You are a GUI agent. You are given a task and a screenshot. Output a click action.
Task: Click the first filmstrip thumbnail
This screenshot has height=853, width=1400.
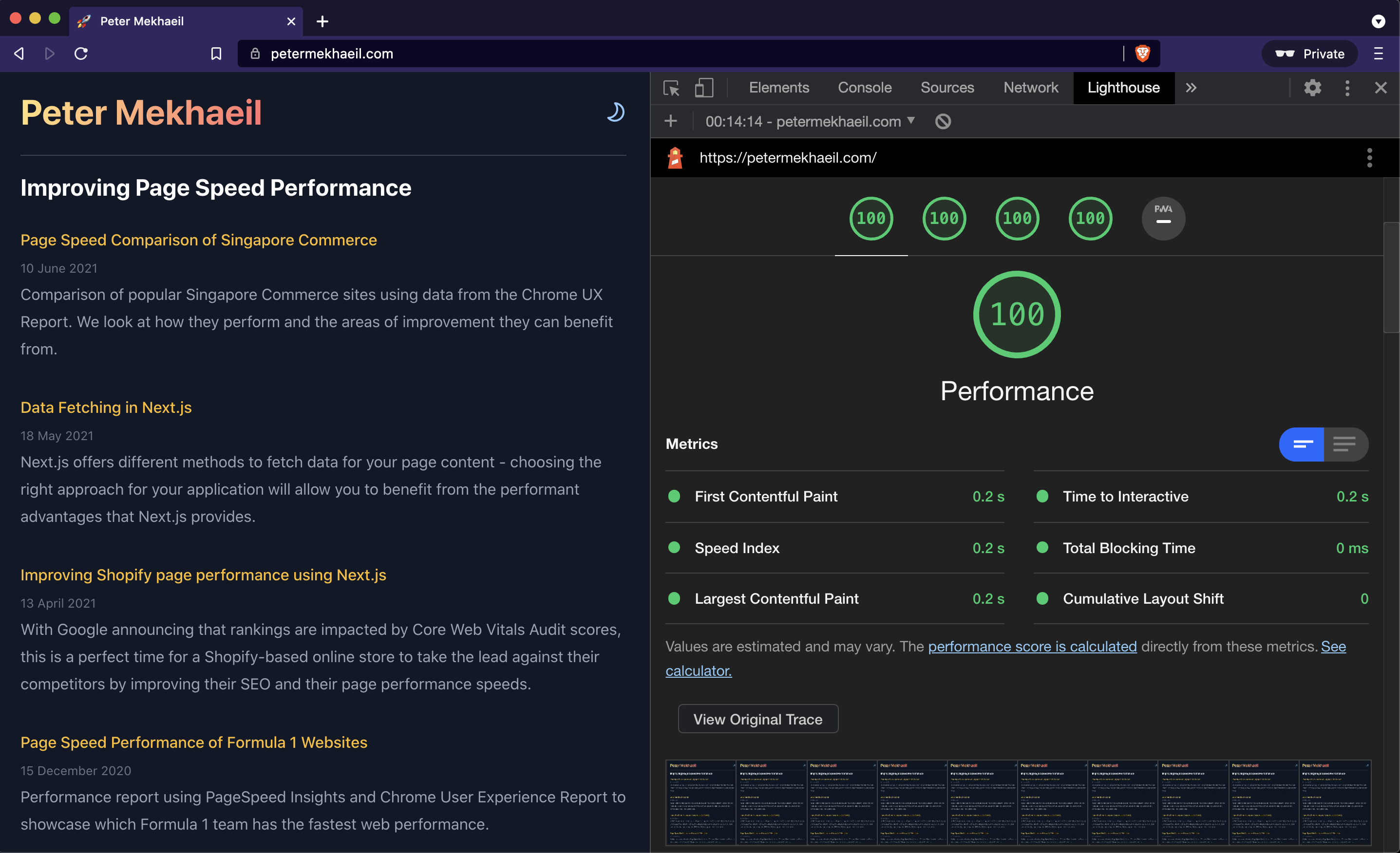pyautogui.click(x=701, y=802)
